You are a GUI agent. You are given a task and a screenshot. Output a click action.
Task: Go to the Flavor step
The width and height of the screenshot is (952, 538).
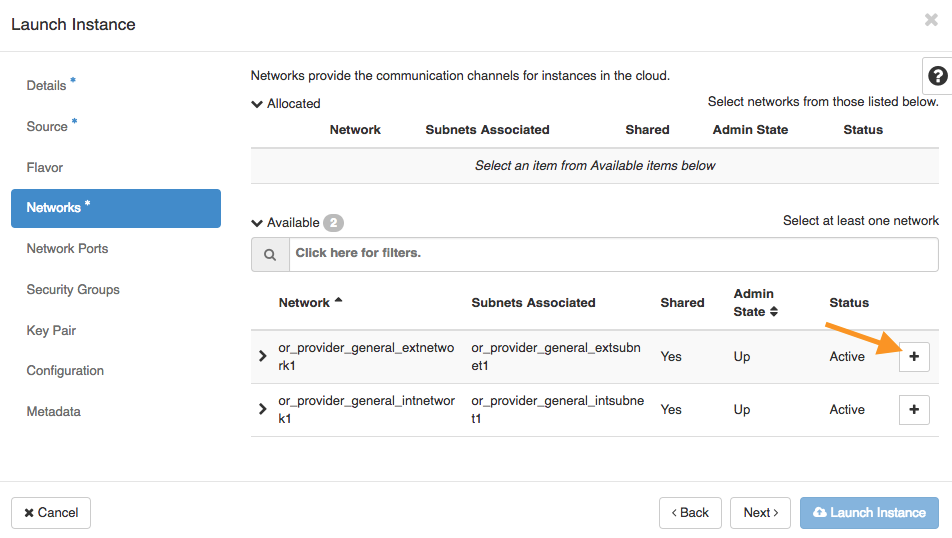click(45, 168)
